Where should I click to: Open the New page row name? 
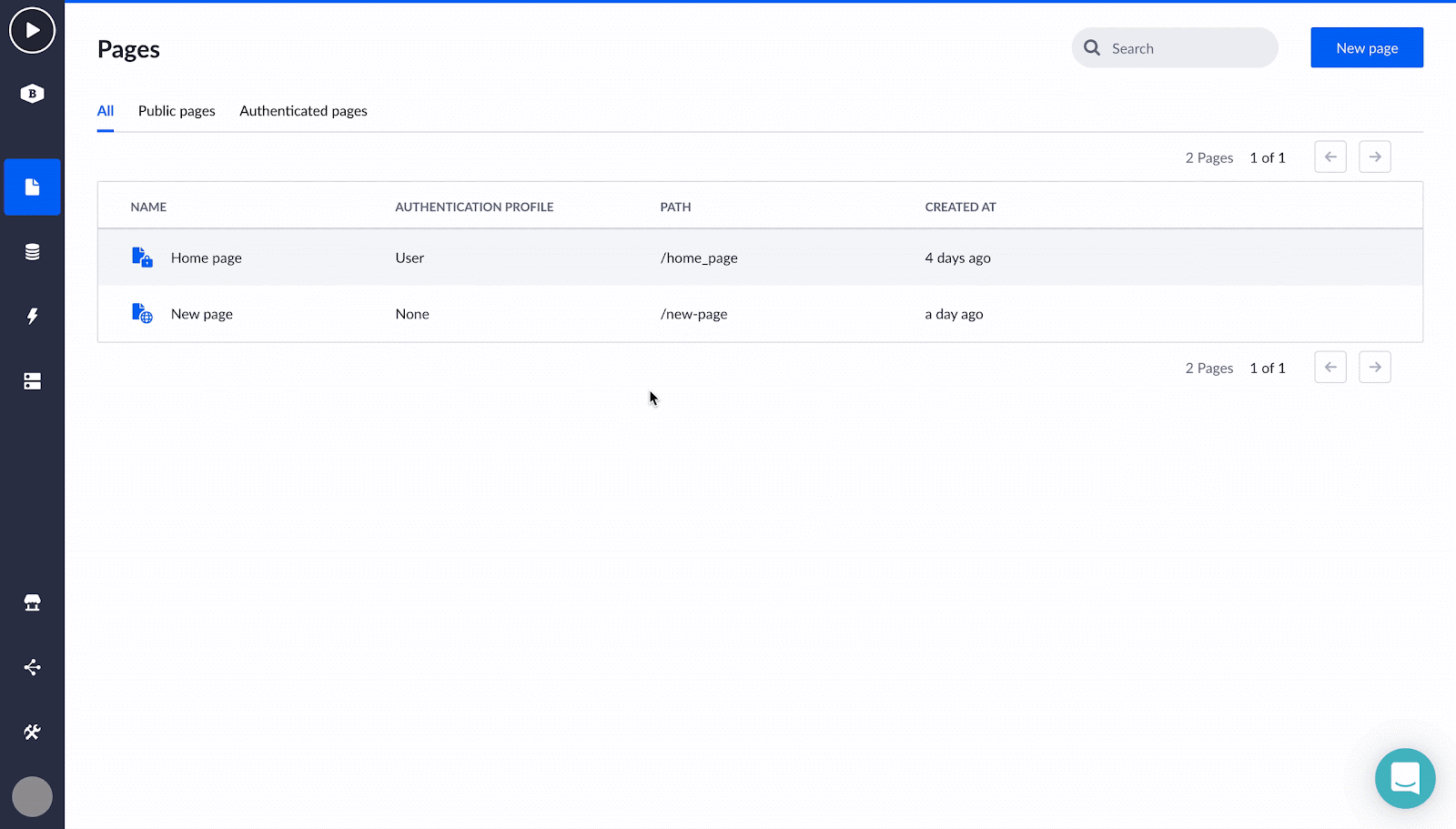point(202,315)
